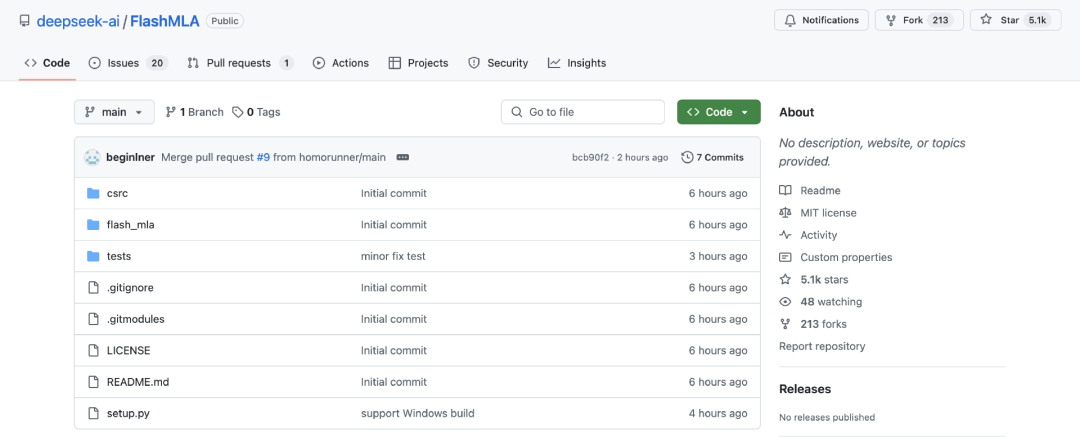Click the beginlner avatar image
The height and width of the screenshot is (437, 1080).
pyautogui.click(x=92, y=157)
